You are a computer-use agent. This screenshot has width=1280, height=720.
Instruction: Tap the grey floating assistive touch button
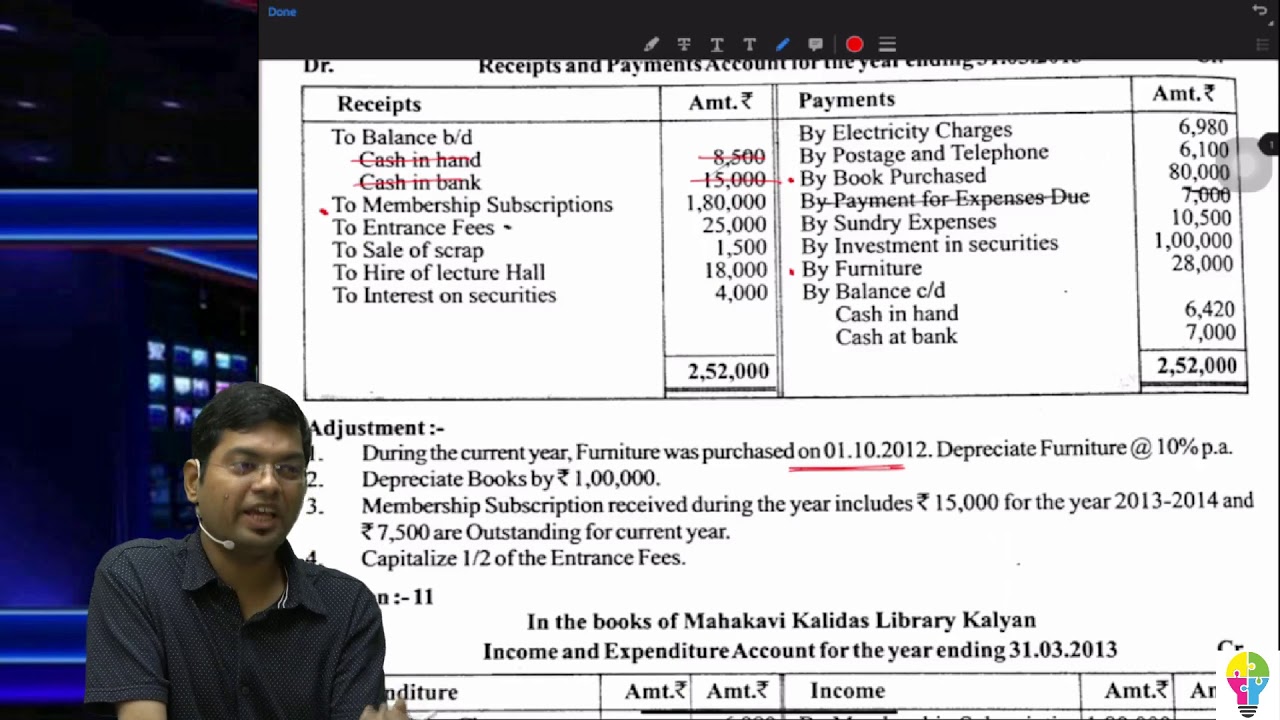point(1244,164)
